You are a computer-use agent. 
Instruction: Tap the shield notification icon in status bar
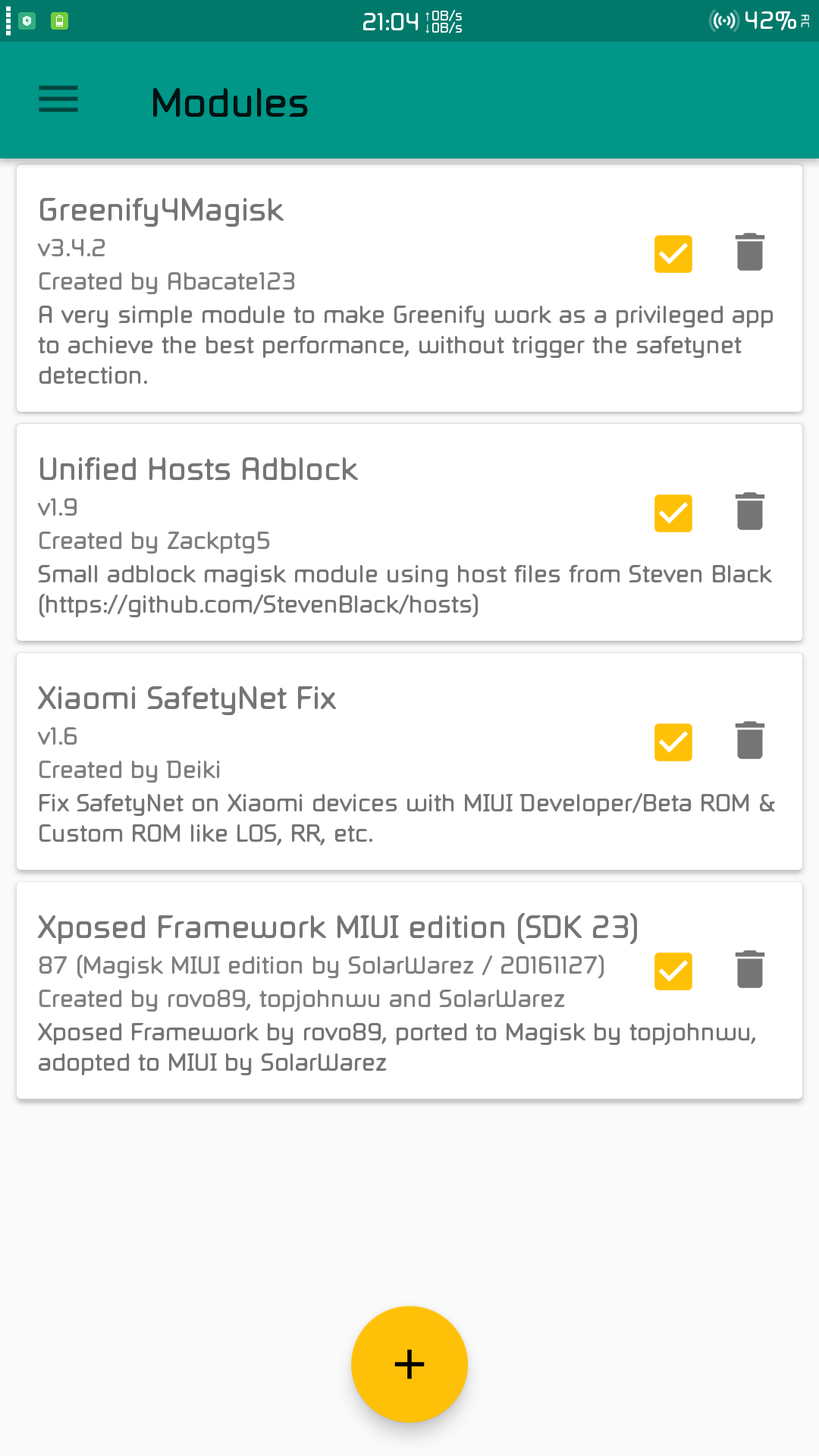(27, 21)
